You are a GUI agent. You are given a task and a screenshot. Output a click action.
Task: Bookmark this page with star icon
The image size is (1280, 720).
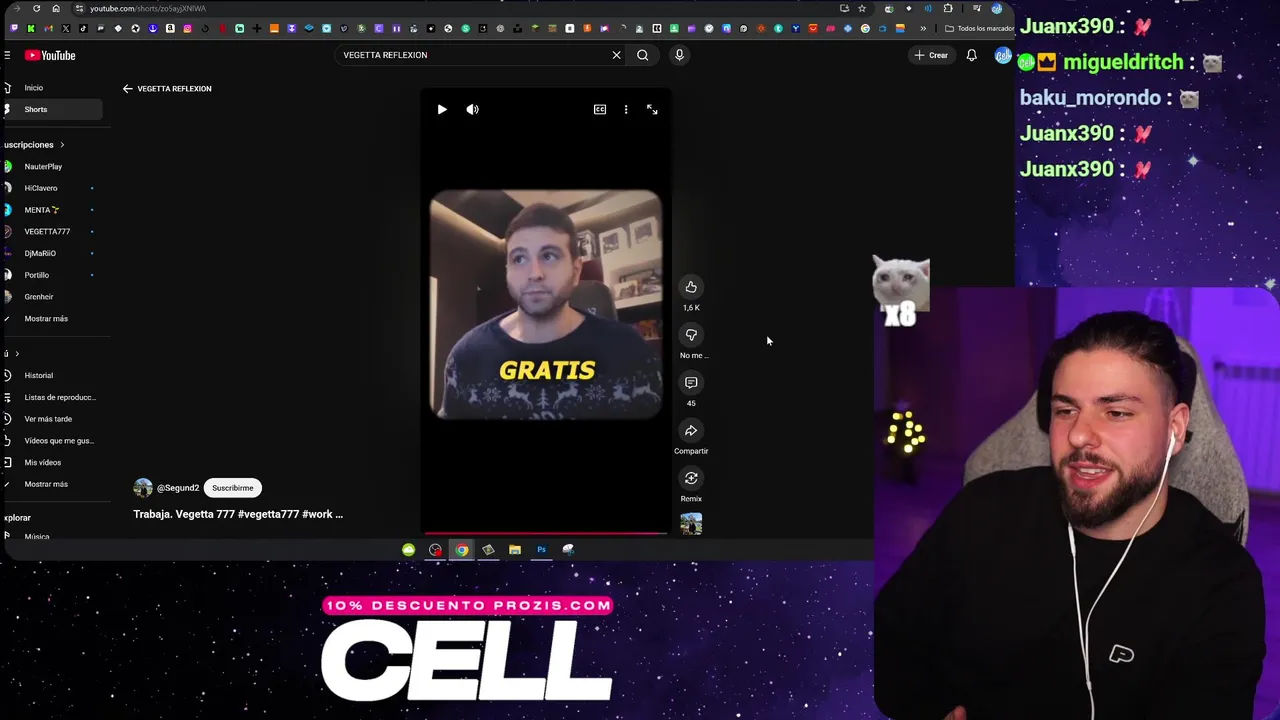862,8
